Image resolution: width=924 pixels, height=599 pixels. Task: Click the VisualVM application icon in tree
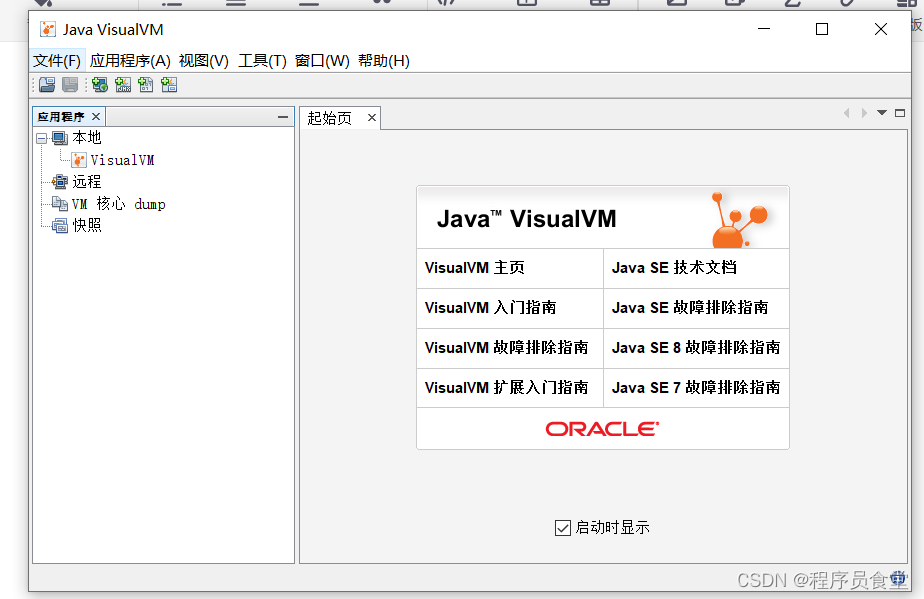point(79,160)
